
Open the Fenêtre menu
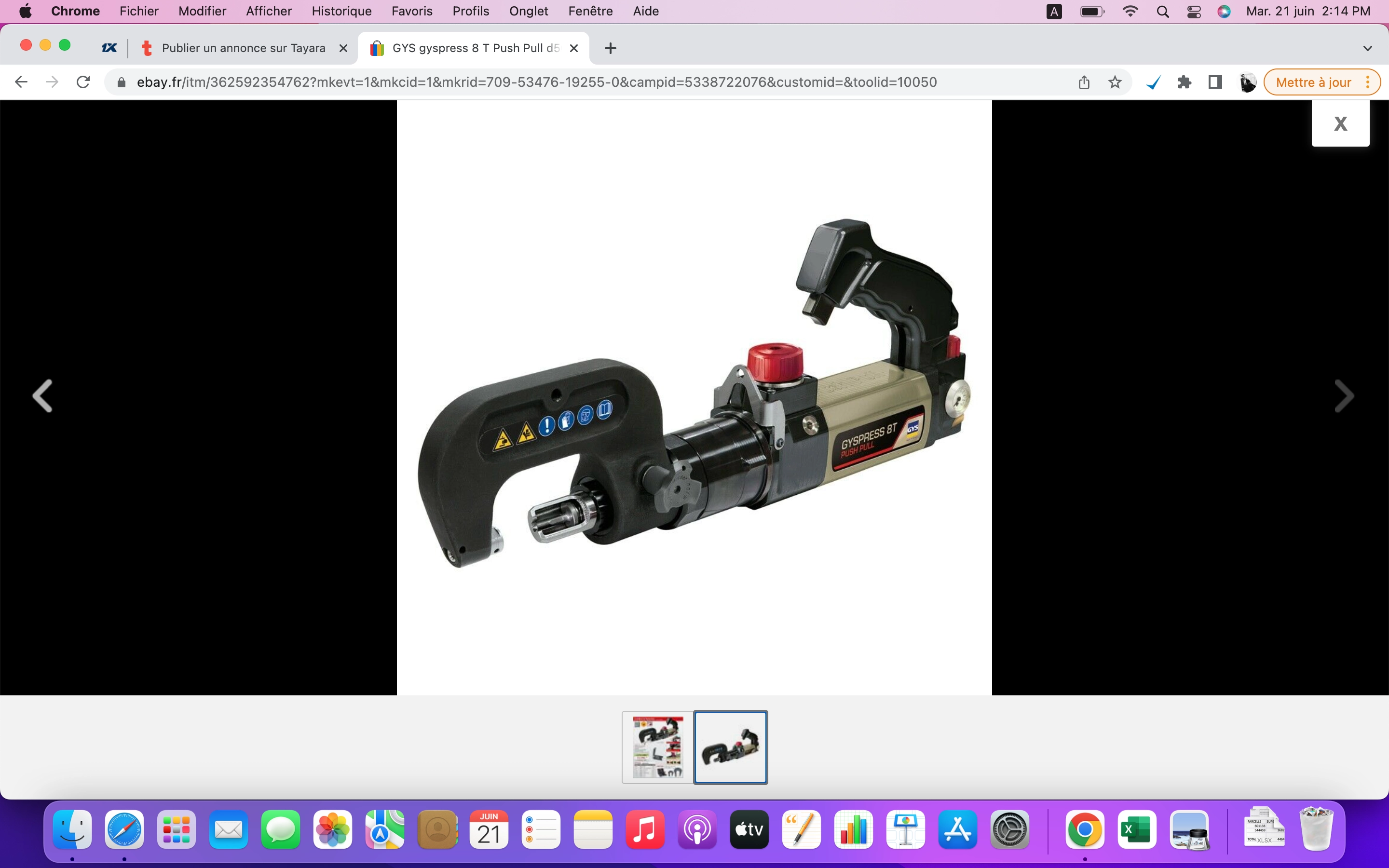pos(590,11)
